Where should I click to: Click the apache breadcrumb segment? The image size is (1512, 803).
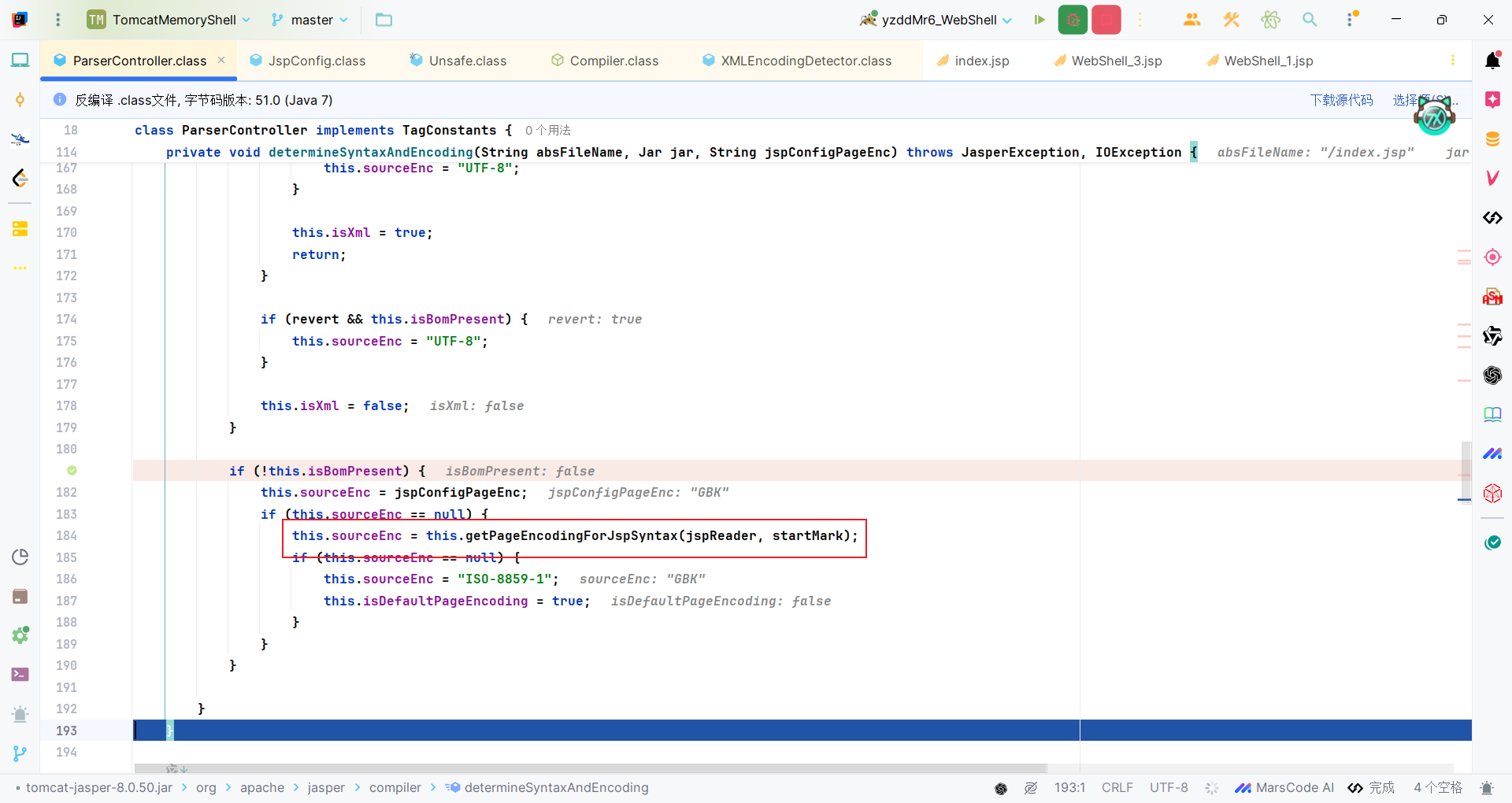tap(262, 788)
